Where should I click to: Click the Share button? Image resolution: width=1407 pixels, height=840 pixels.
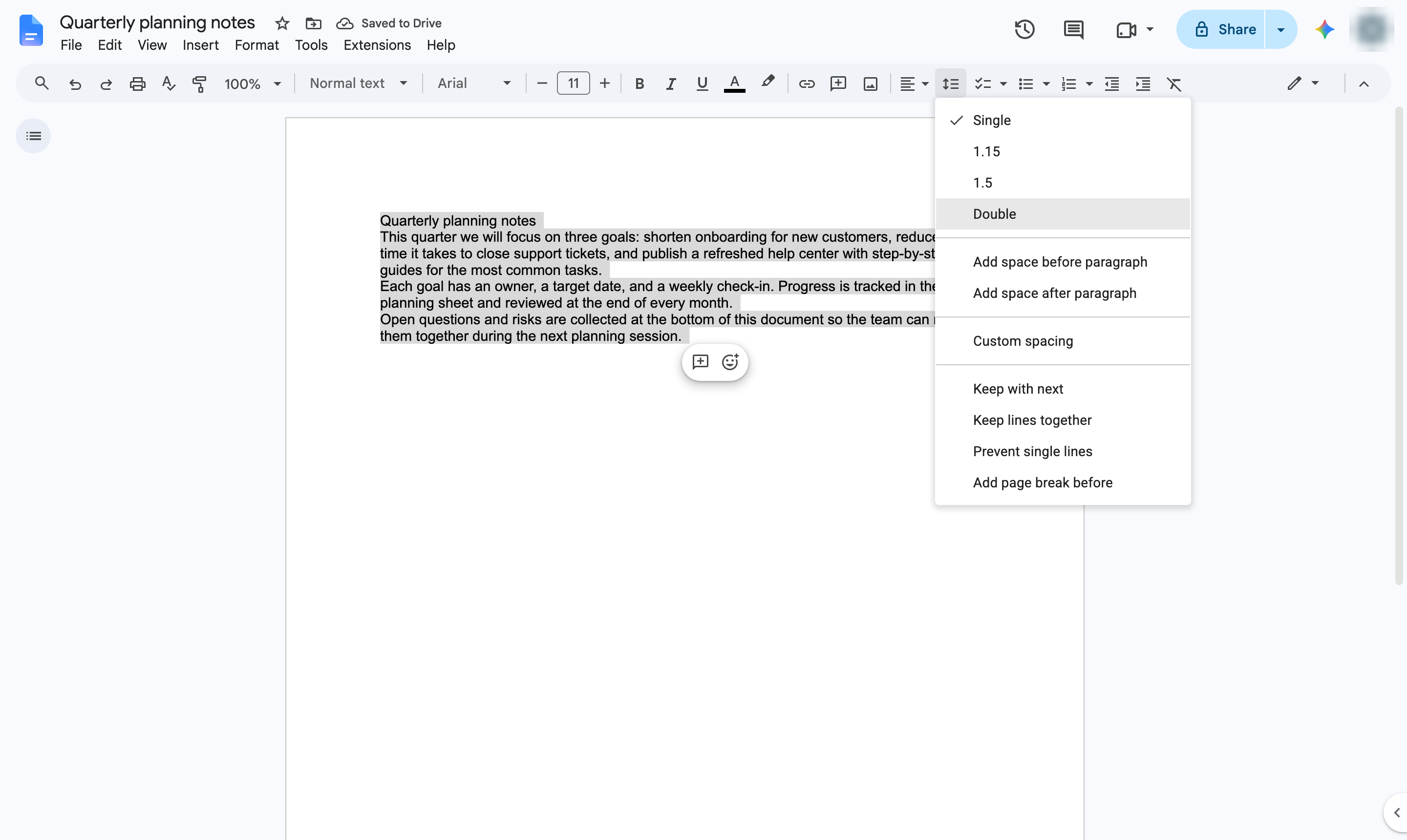tap(1221, 29)
